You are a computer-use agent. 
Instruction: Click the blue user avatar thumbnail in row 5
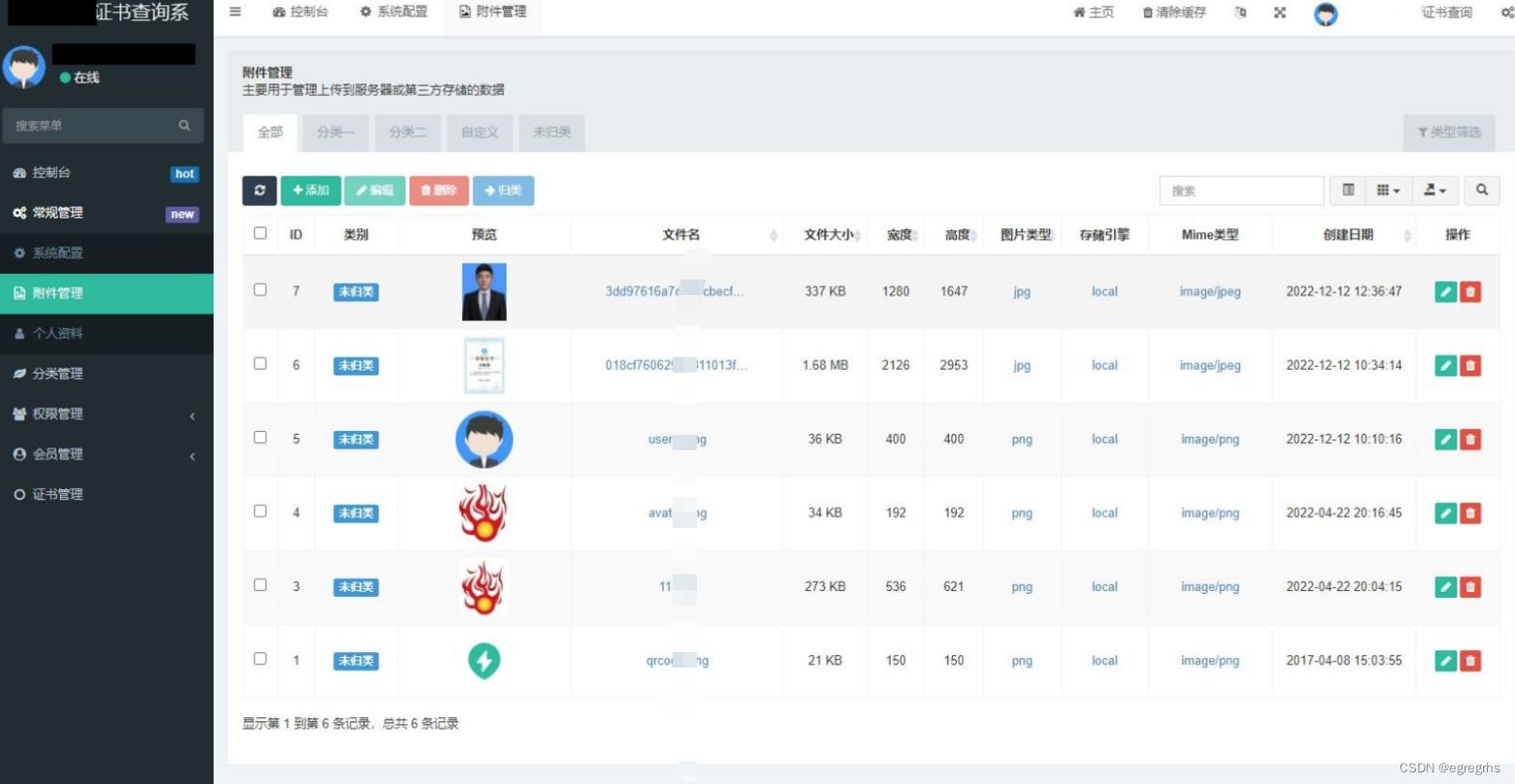tap(483, 439)
